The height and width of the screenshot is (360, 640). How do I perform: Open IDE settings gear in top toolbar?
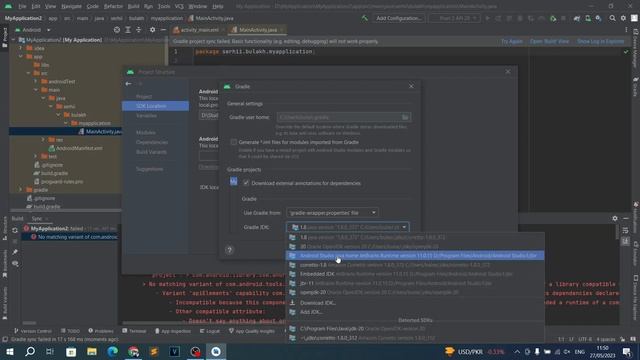(x=623, y=18)
